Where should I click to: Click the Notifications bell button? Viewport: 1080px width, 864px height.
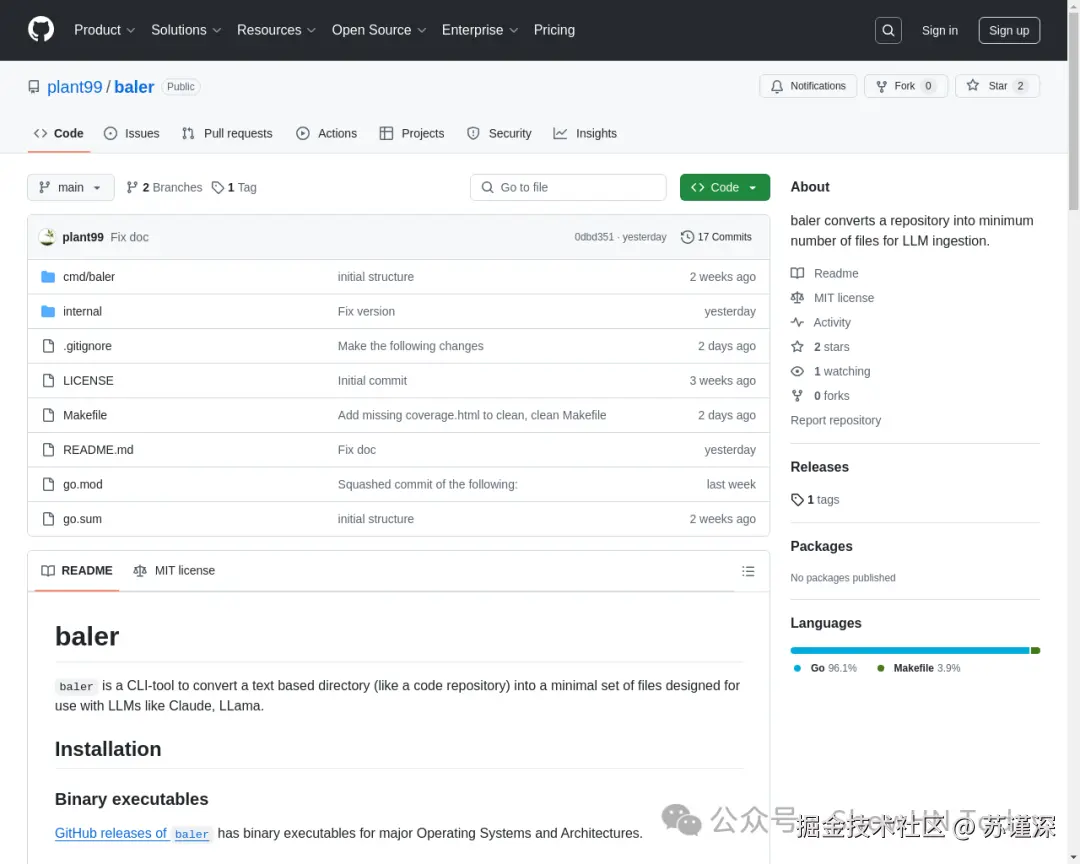[x=808, y=86]
